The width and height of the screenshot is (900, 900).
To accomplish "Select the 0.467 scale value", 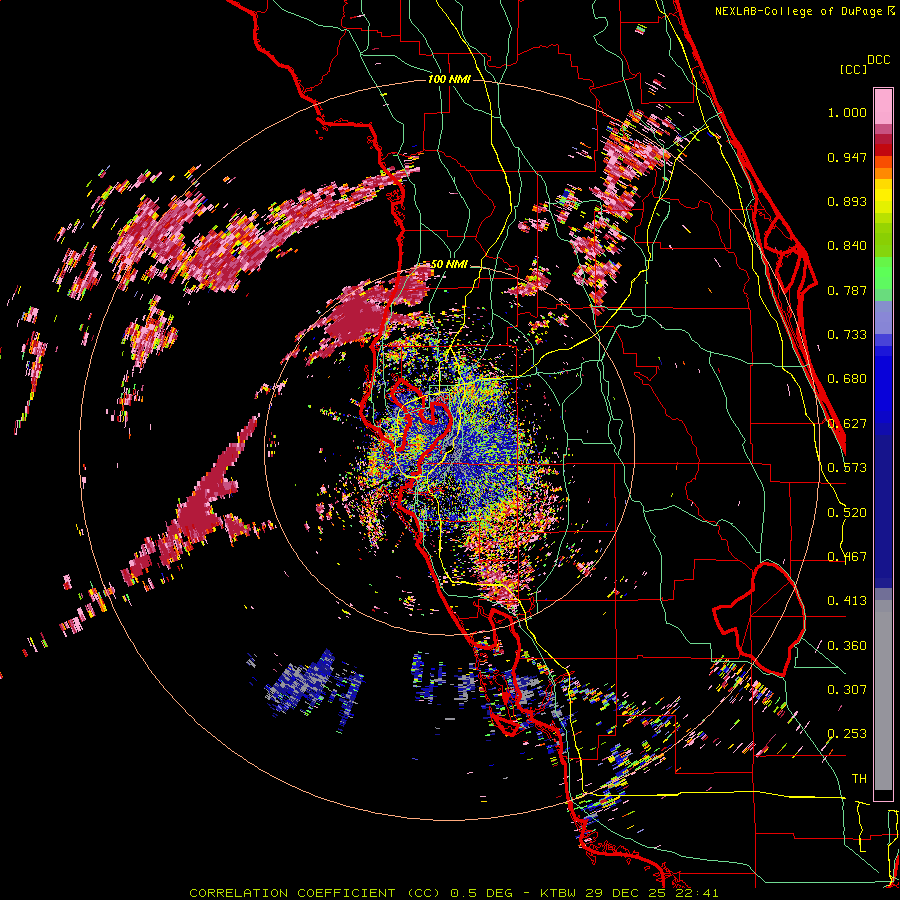I will 847,557.
